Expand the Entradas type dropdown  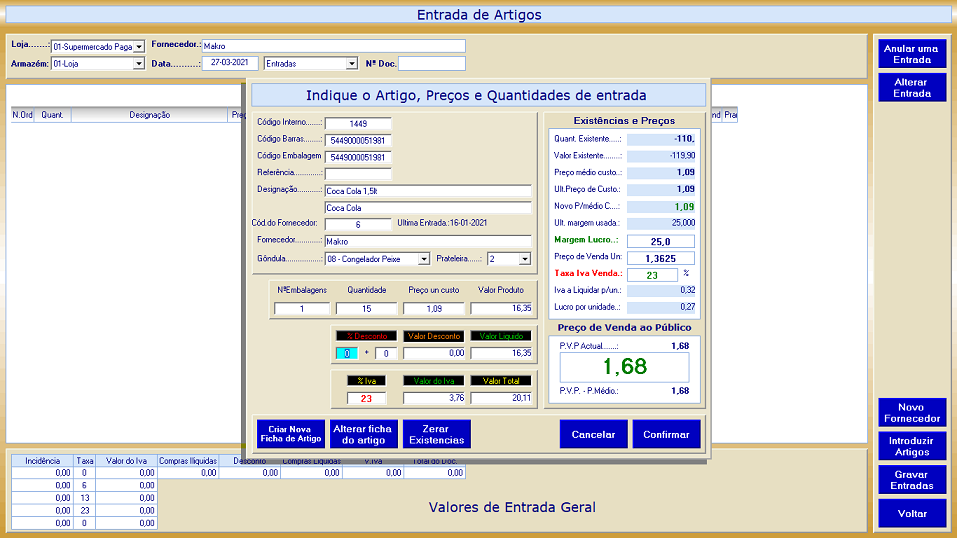point(351,64)
